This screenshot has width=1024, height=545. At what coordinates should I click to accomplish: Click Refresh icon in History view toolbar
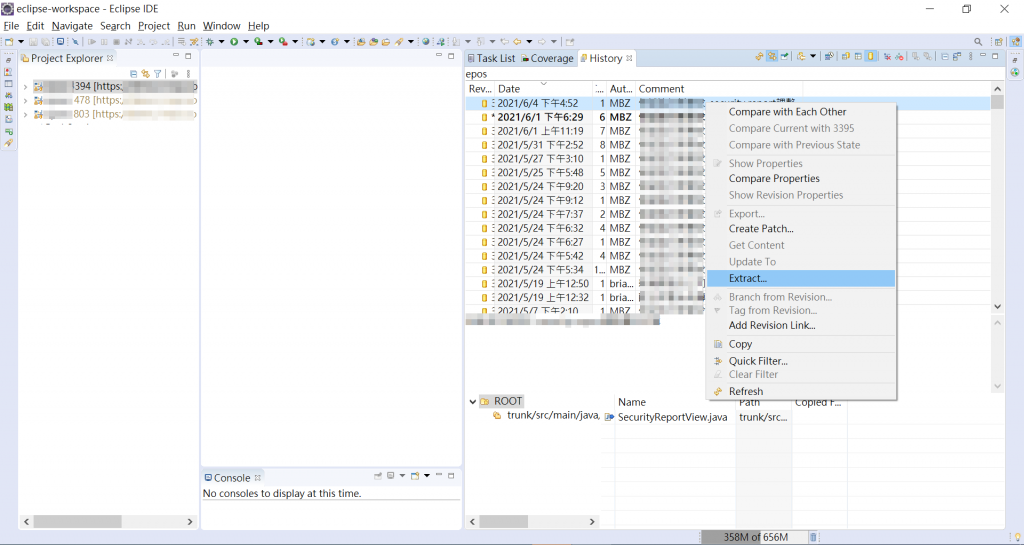tap(759, 57)
